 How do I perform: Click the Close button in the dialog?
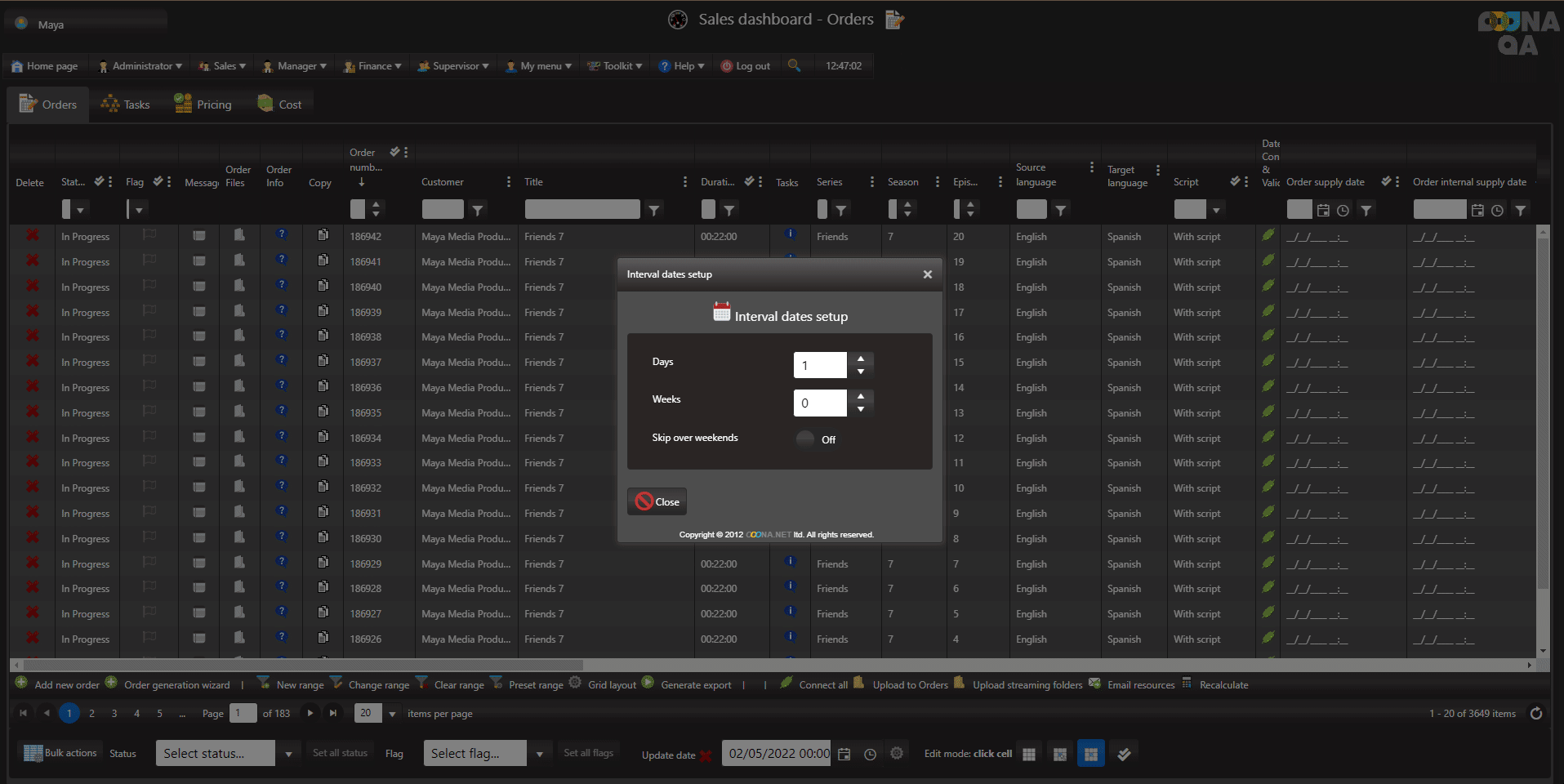point(657,501)
